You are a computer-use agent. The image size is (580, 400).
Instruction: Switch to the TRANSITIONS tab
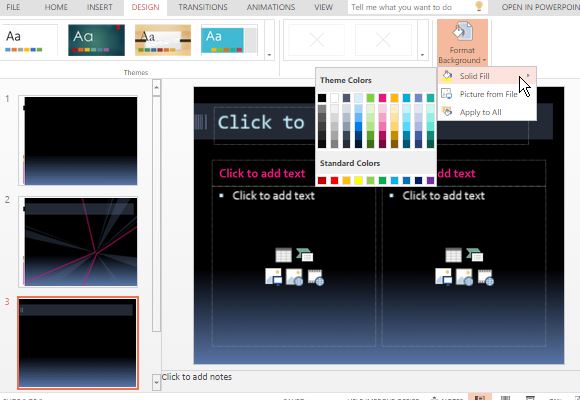coord(203,7)
